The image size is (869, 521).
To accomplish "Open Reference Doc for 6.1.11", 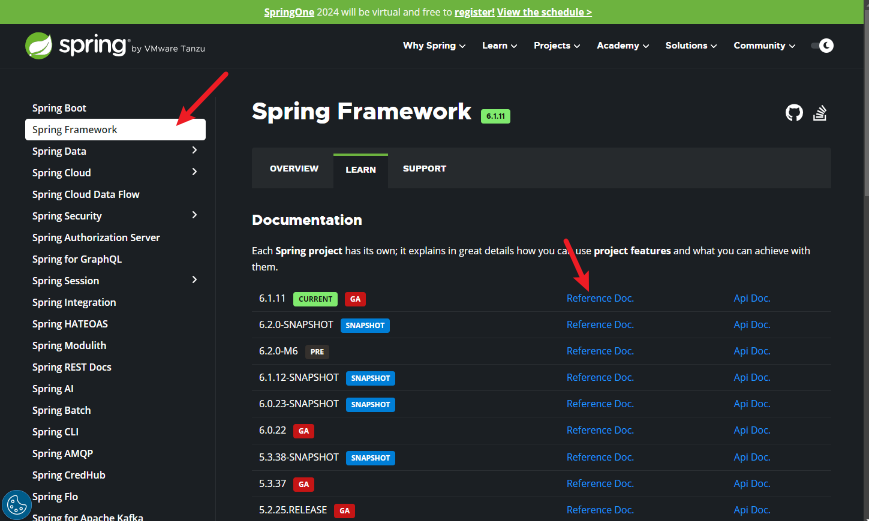I will coord(600,298).
